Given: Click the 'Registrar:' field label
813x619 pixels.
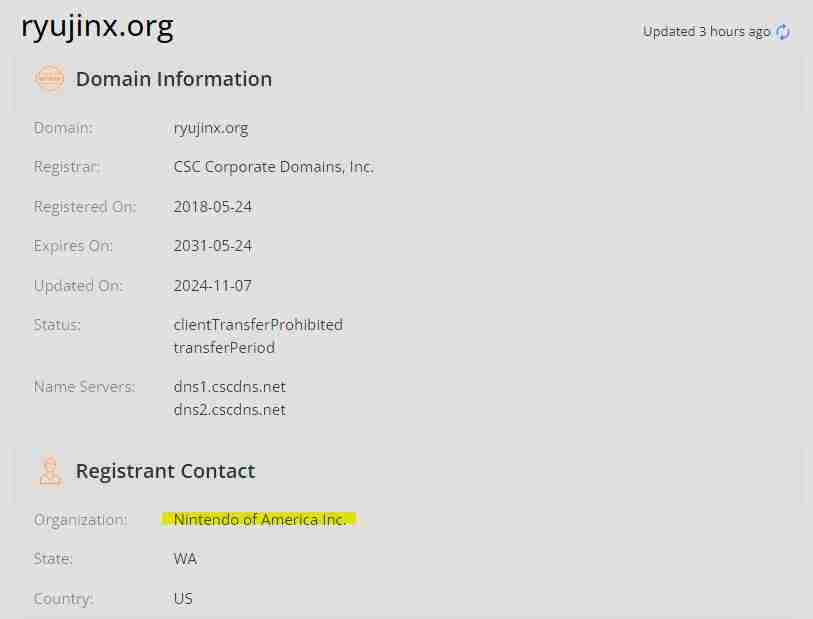Looking at the screenshot, I should tap(66, 167).
